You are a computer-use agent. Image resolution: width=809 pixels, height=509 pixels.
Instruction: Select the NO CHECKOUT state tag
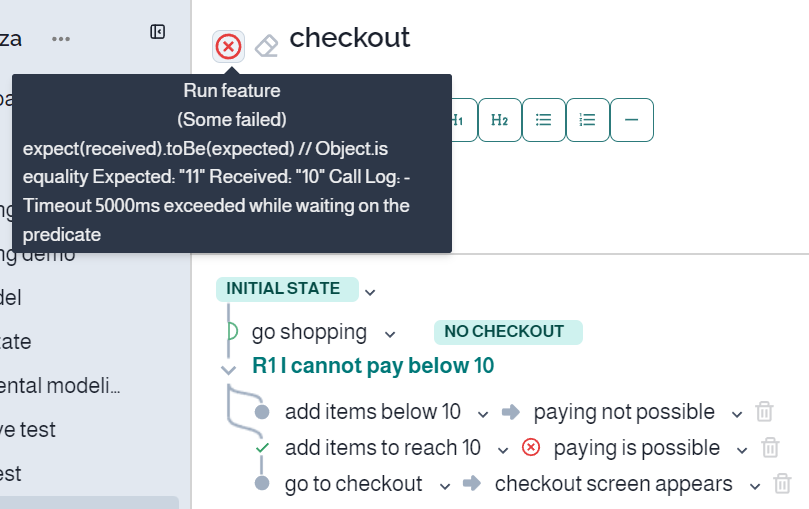(x=508, y=332)
